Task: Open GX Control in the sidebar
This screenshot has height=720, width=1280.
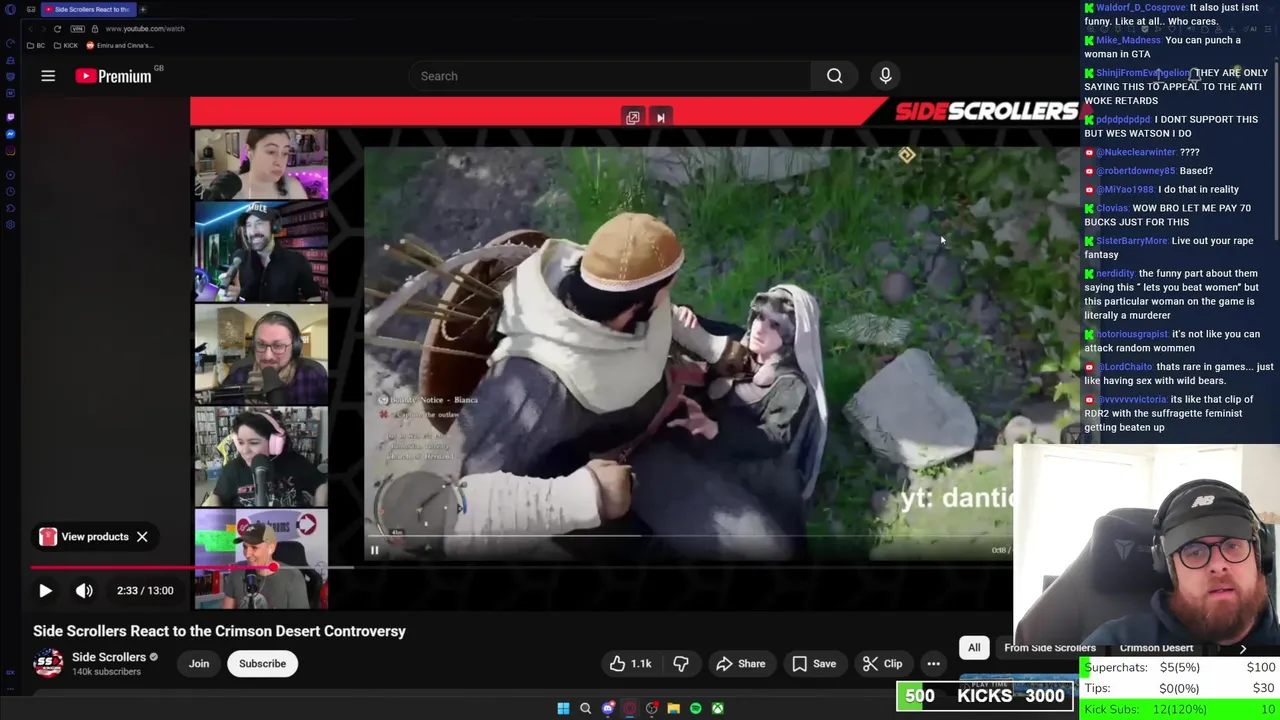Action: click(x=10, y=44)
